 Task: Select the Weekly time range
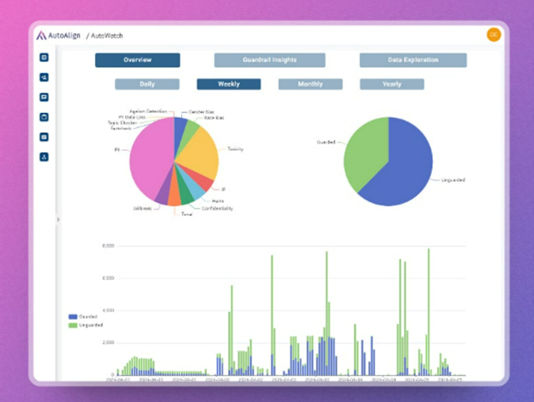pos(229,84)
